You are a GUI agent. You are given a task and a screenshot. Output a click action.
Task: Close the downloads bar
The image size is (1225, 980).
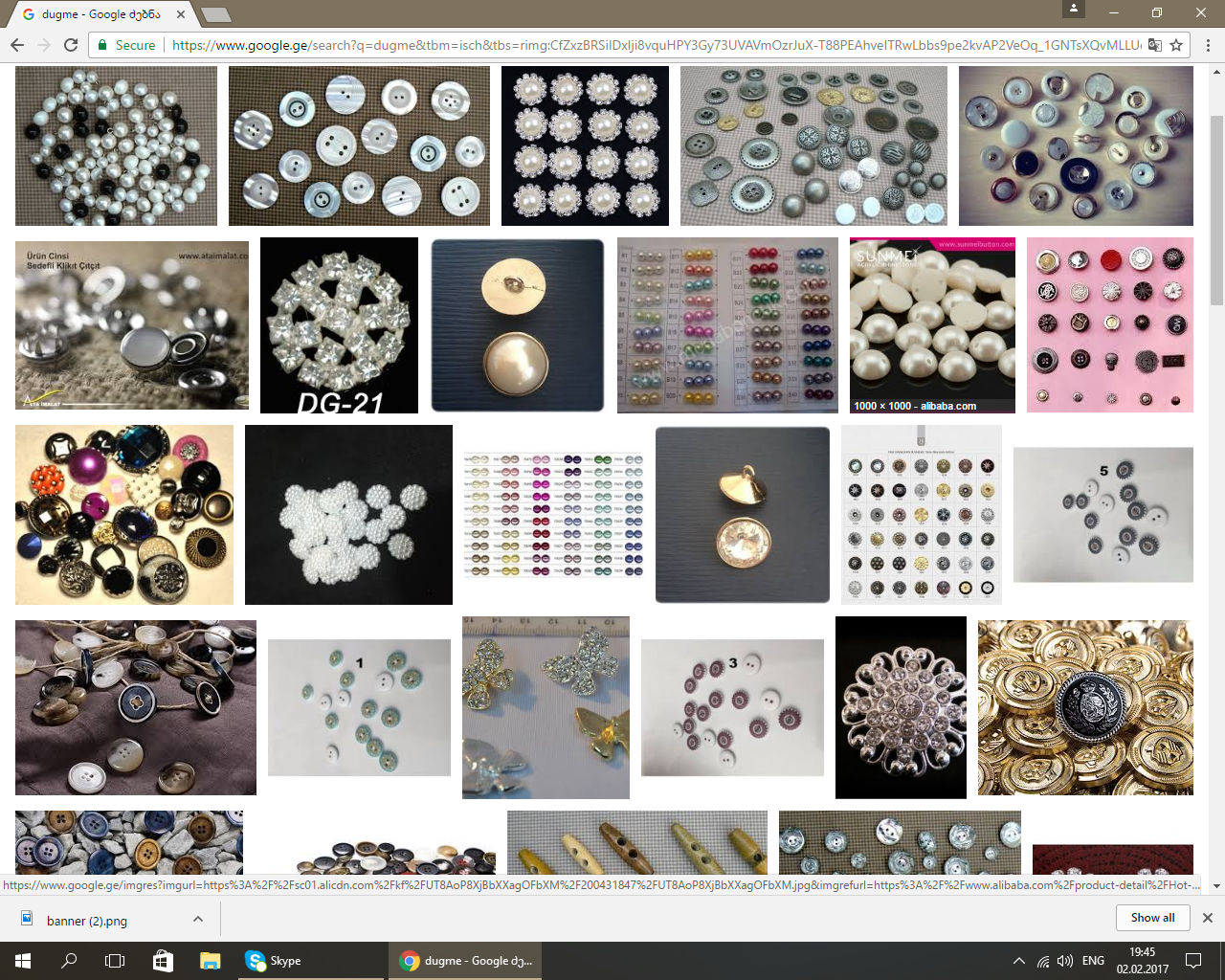1208,918
